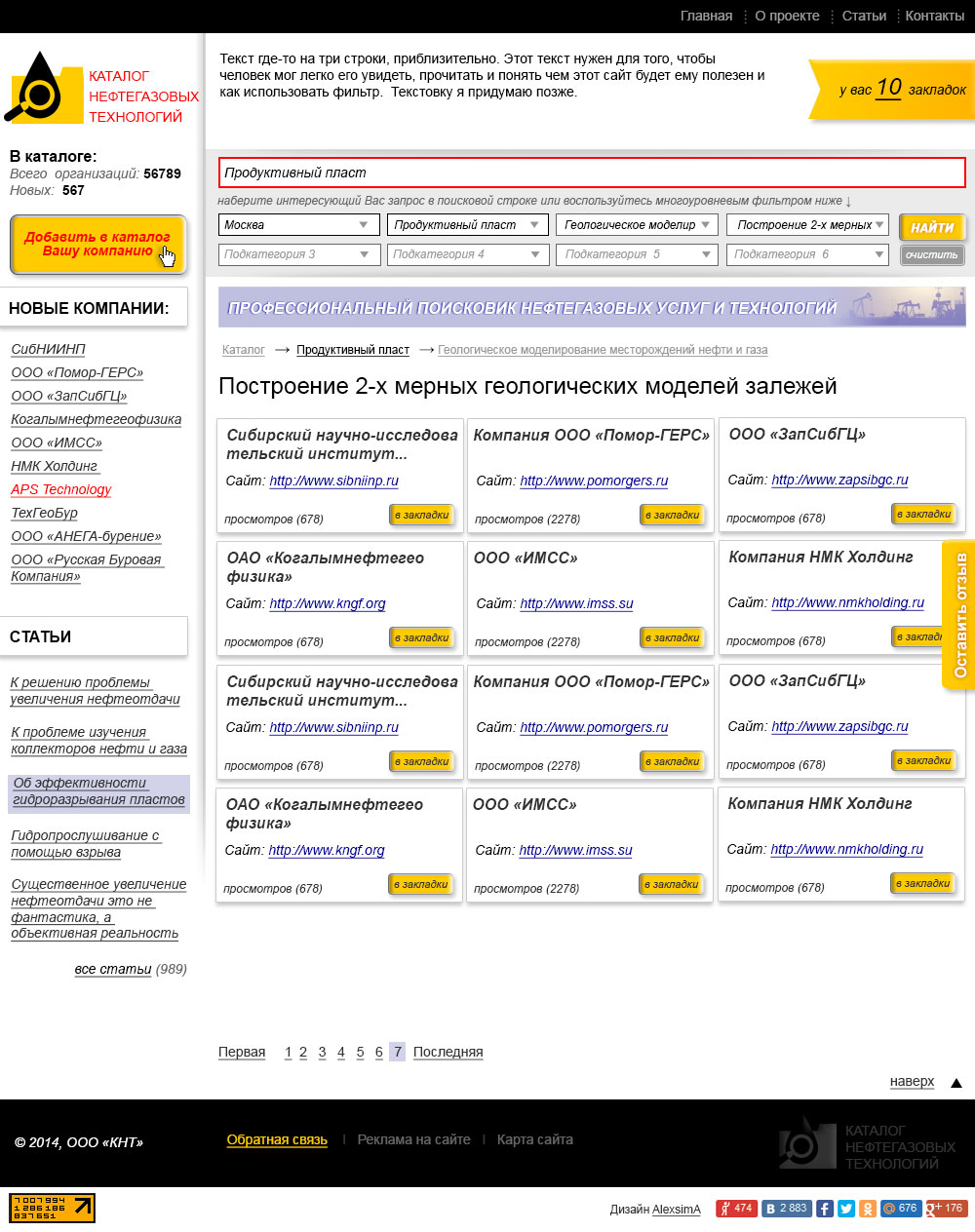Open the Подкатегория 3 dropdown

299,254
